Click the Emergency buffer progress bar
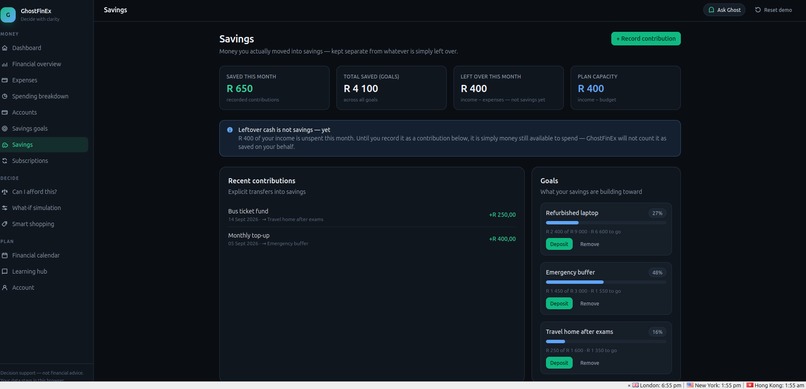 pyautogui.click(x=606, y=282)
